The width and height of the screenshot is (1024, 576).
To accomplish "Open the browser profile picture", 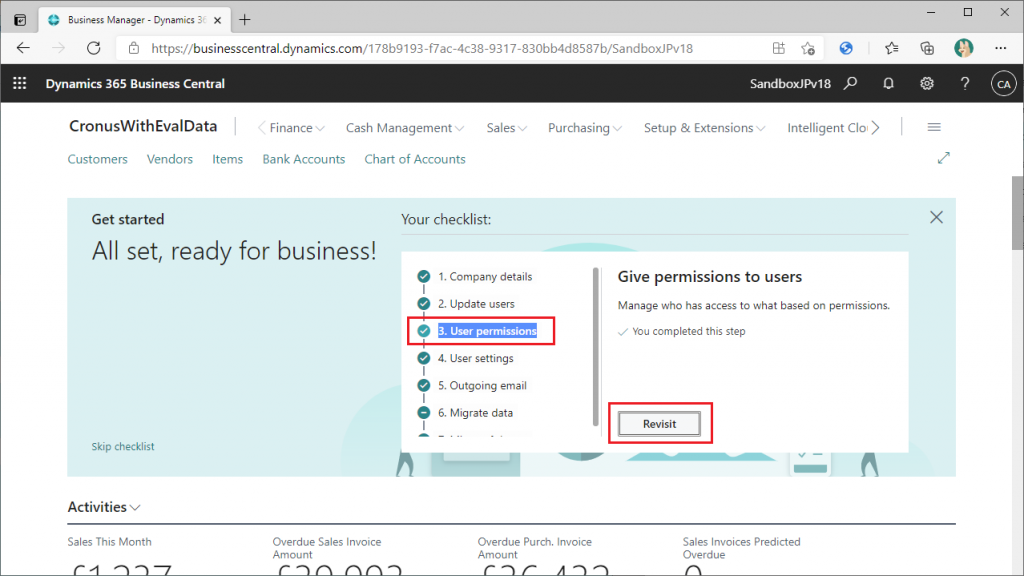I will [x=963, y=48].
